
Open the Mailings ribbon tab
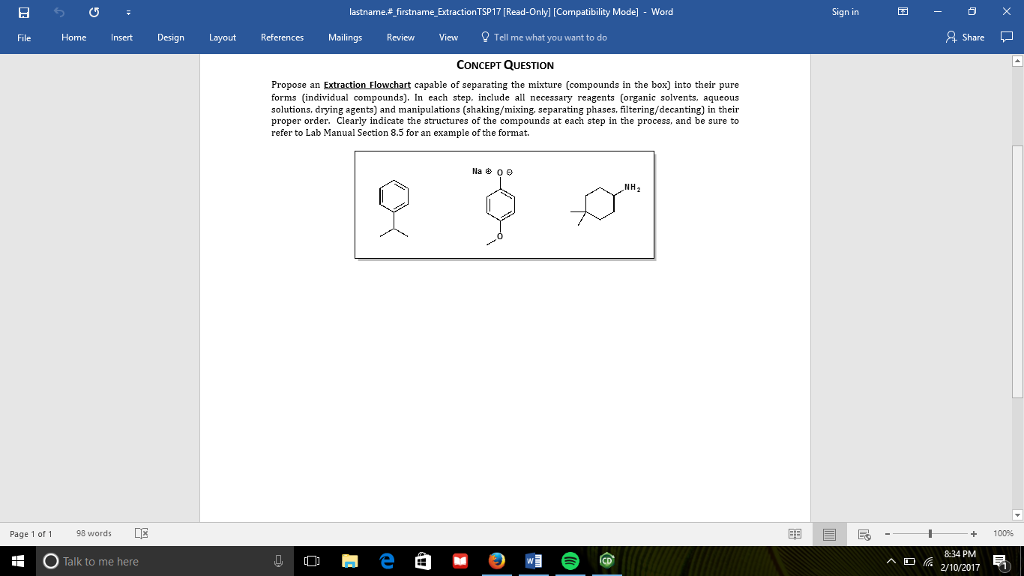(345, 37)
